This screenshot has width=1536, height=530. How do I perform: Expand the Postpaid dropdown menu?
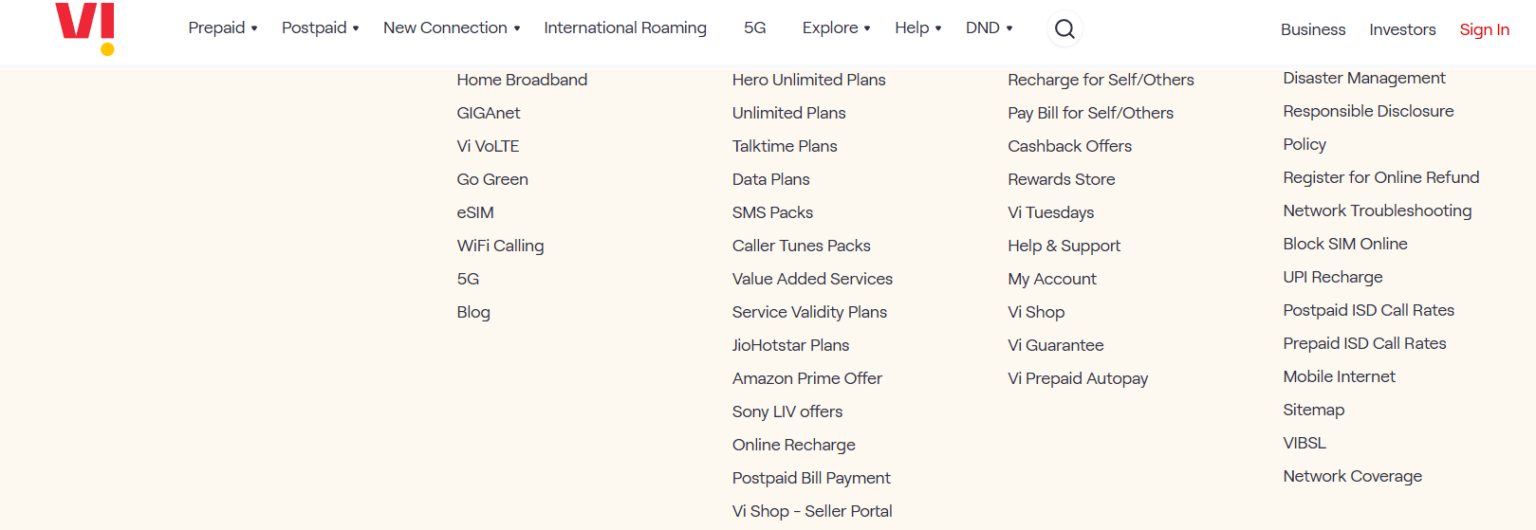click(320, 28)
